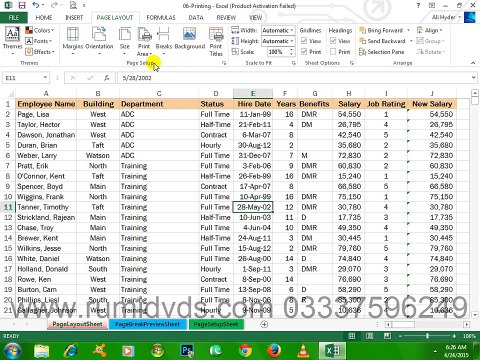Switch to Normal view
The height and width of the screenshot is (360, 480).
pos(352,336)
